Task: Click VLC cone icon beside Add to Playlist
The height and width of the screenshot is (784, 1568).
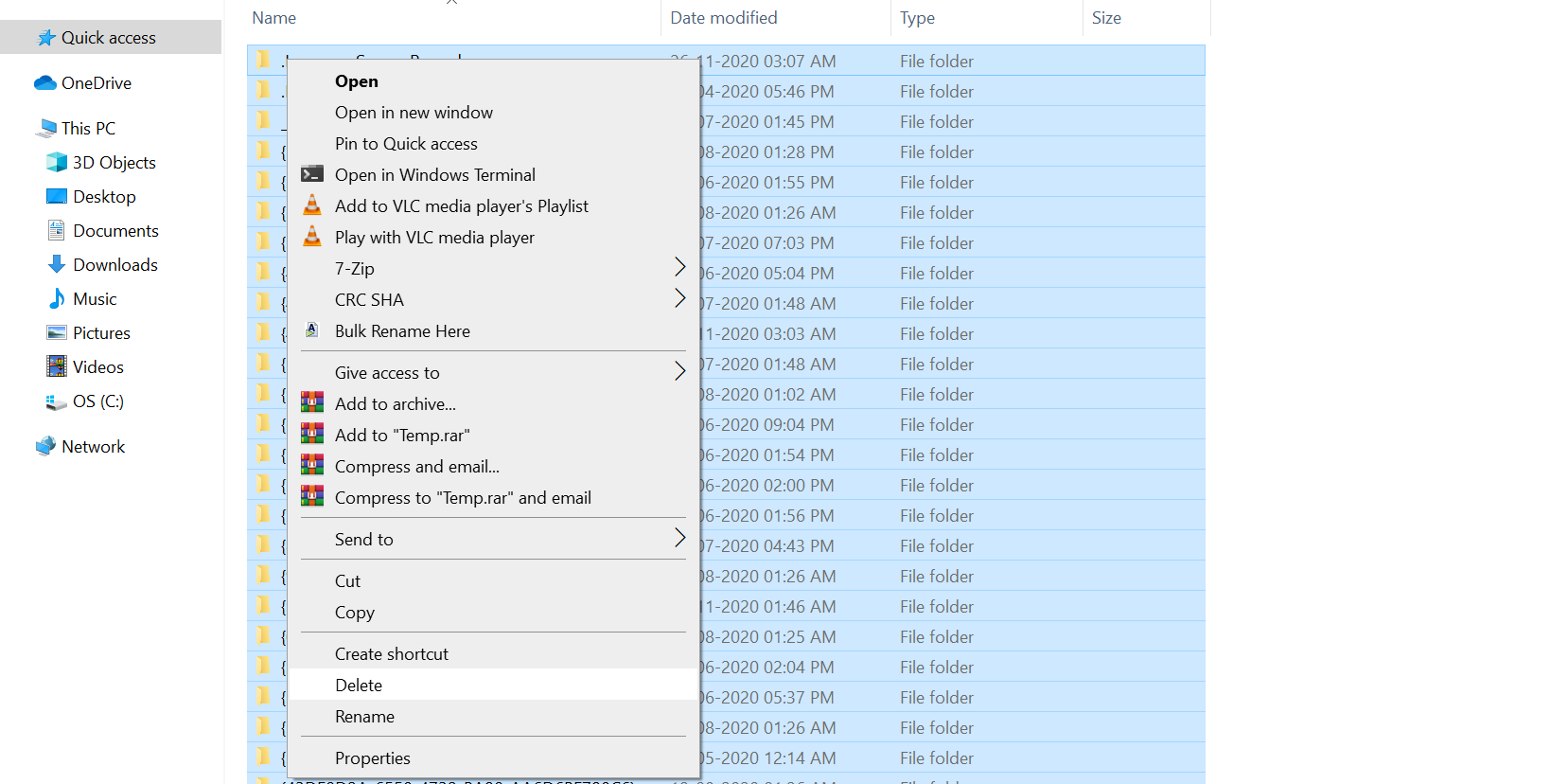Action: tap(312, 205)
